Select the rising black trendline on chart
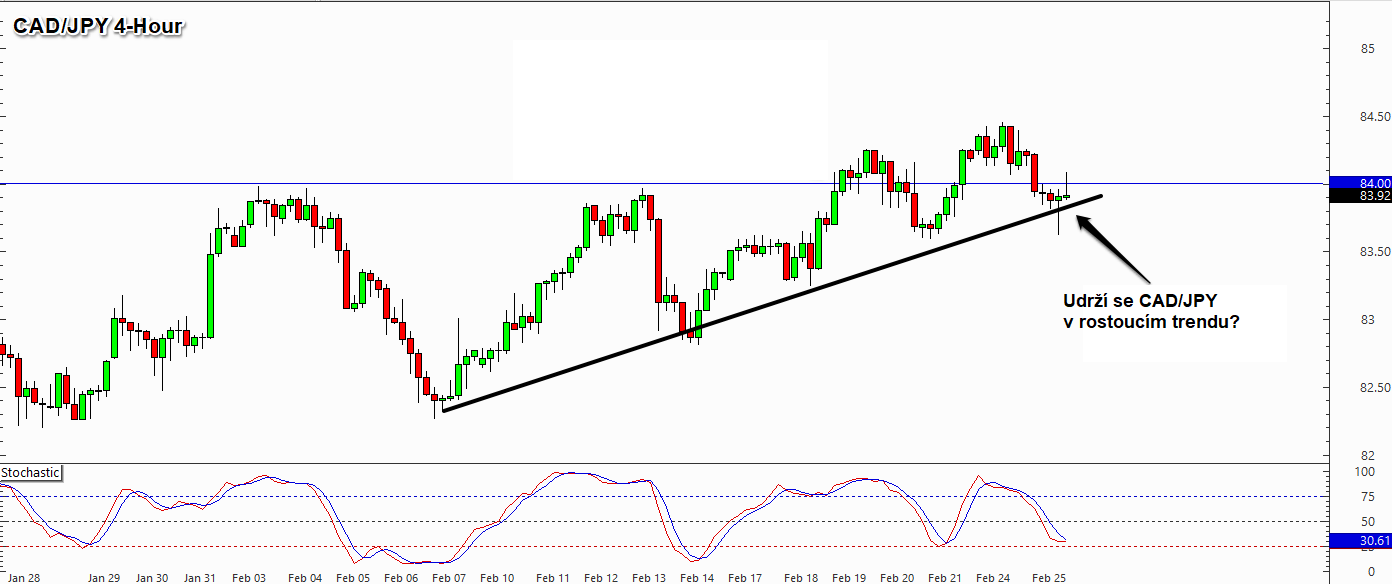Viewport: 1392px width, 584px height. click(772, 303)
